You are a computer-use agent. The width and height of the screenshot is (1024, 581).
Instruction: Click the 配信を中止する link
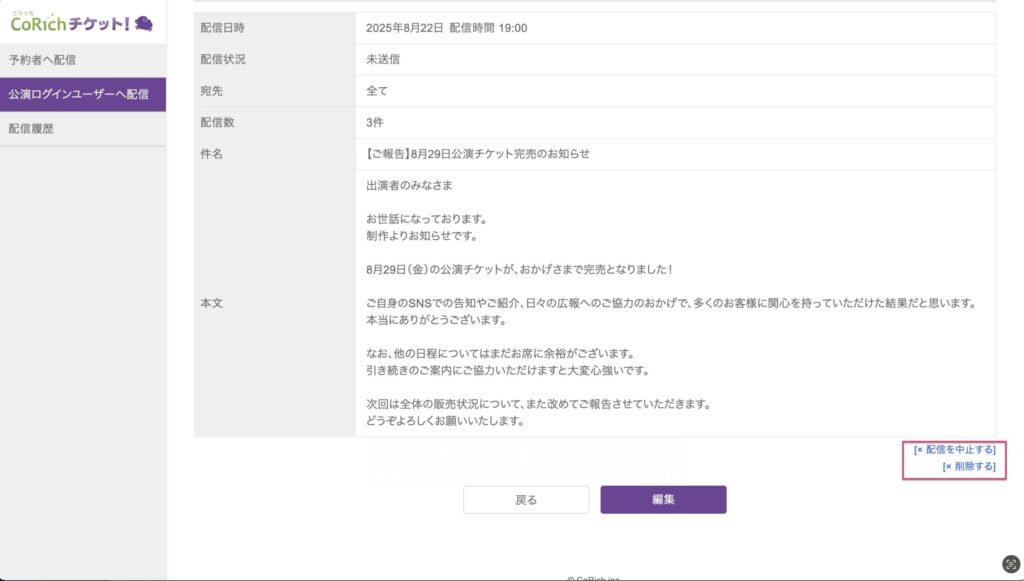coord(955,450)
